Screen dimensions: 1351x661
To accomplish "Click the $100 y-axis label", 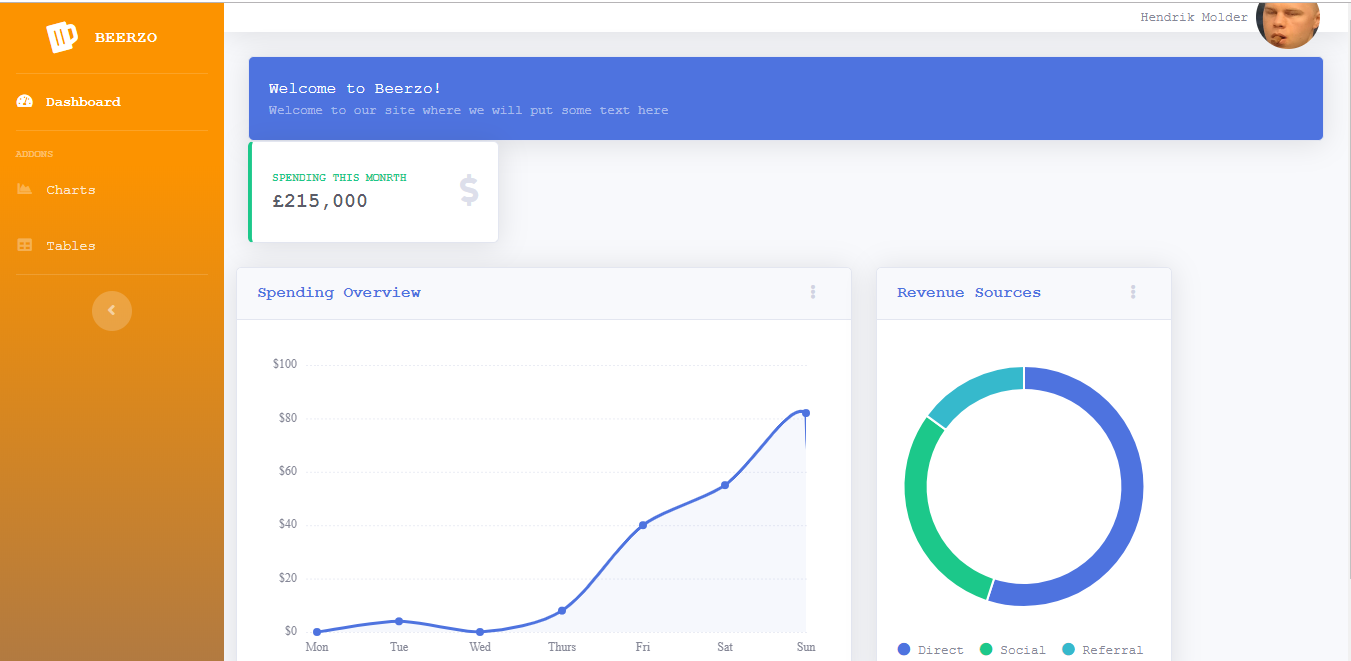I will 285,364.
